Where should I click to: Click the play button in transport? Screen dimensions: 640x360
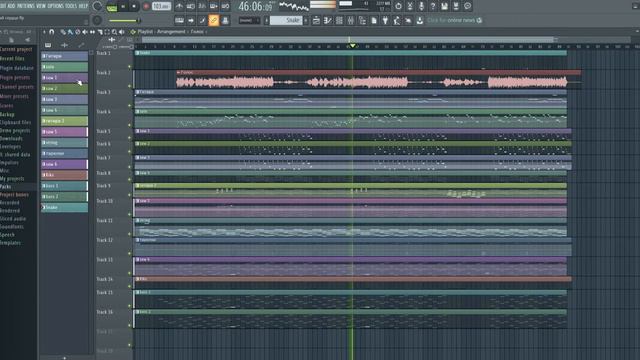[x=123, y=7]
